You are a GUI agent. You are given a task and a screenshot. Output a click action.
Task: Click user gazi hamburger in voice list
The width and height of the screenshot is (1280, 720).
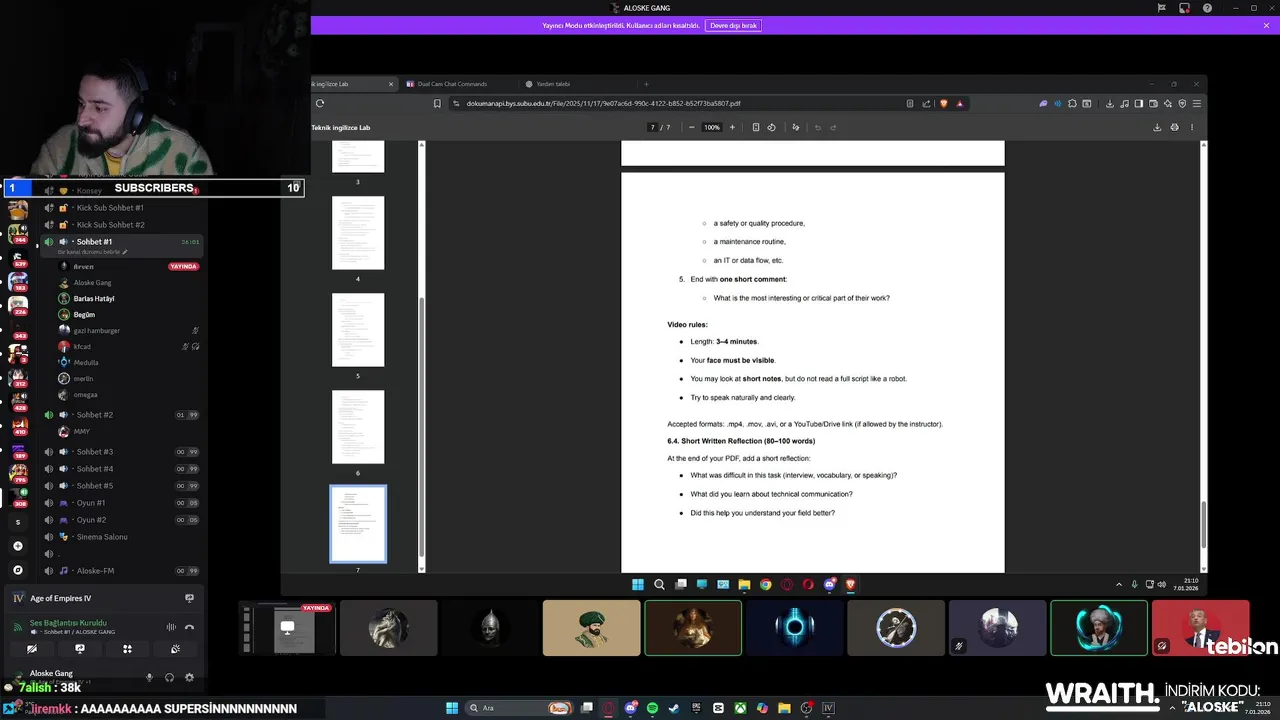pos(96,331)
